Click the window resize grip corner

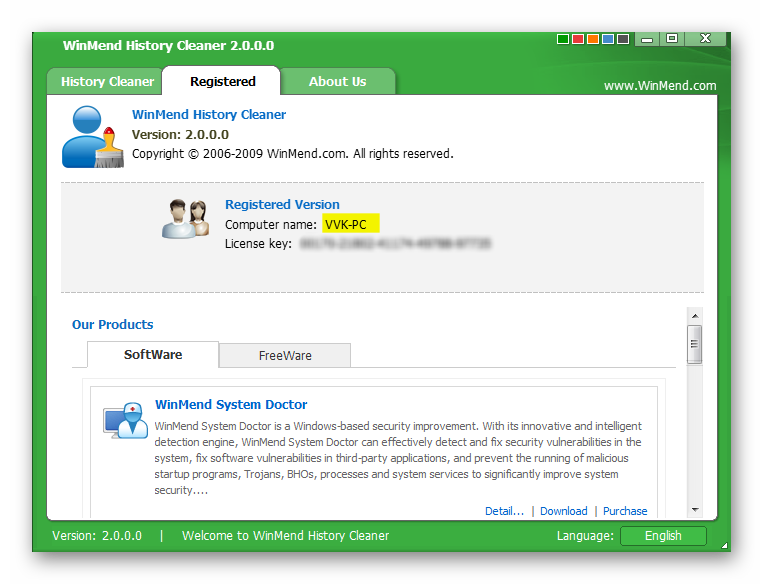coord(725,546)
